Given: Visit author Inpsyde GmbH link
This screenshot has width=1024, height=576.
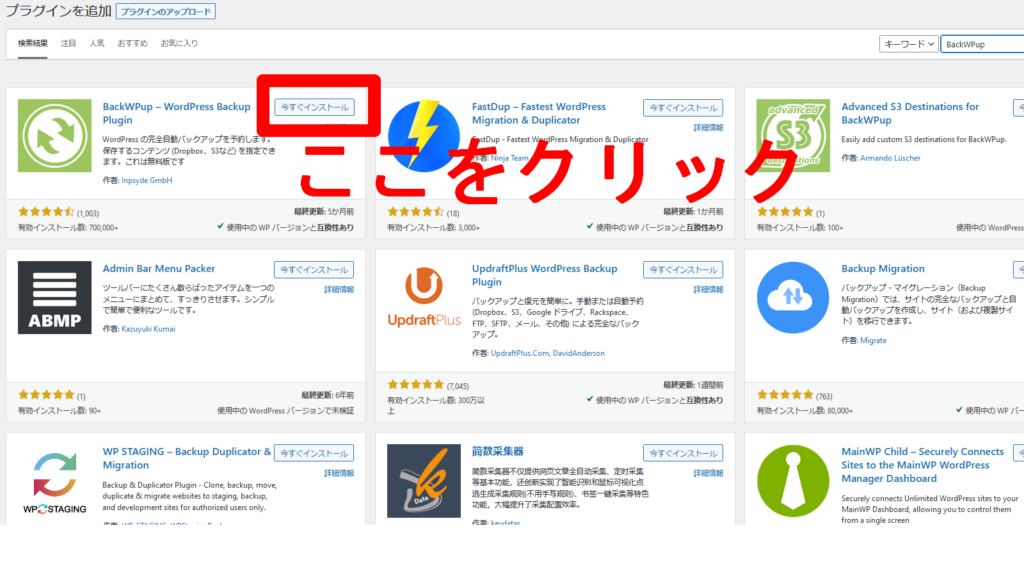Looking at the screenshot, I should (x=147, y=180).
